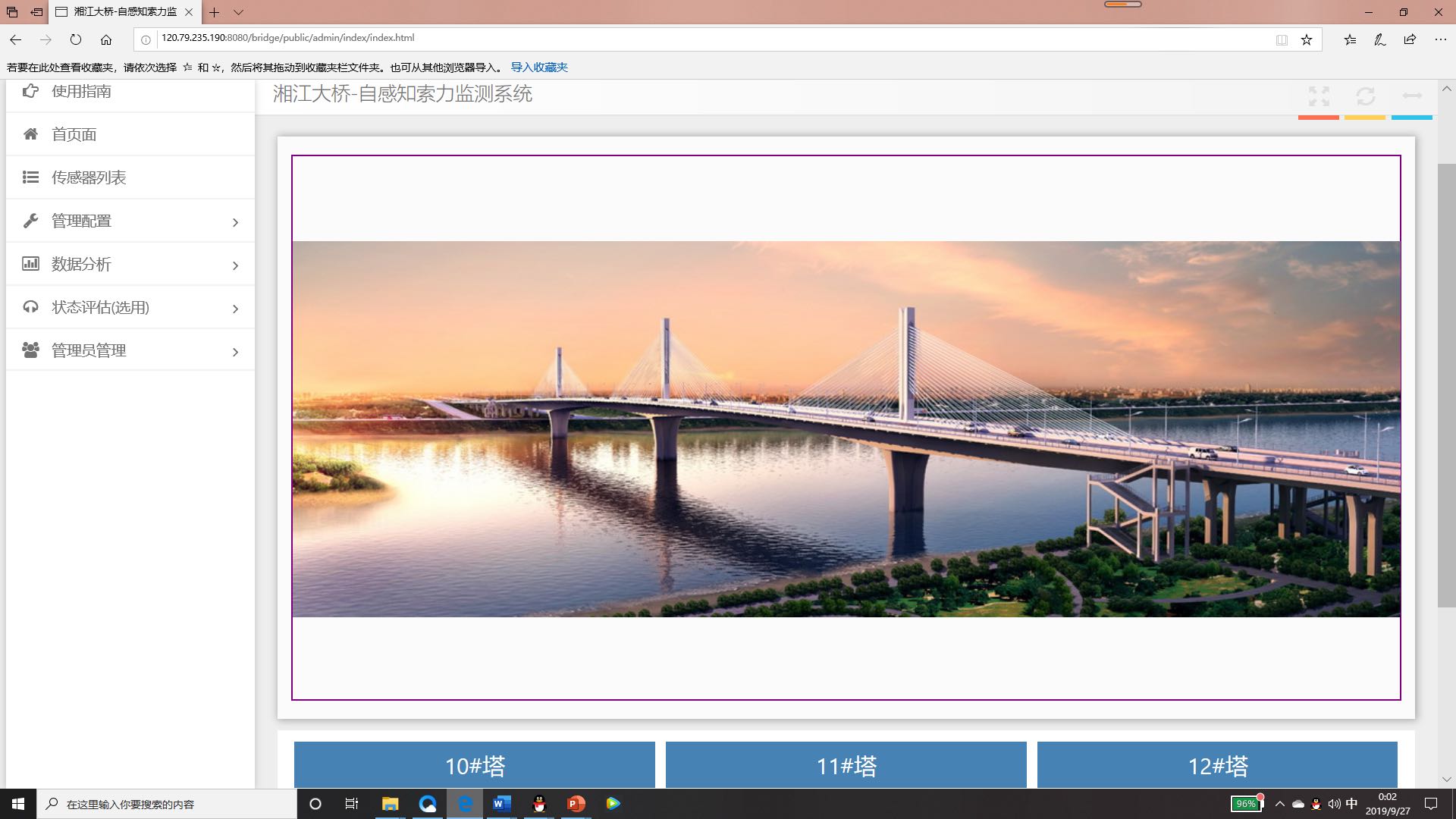Viewport: 1456px width, 819px height.
Task: Click the headset icon beside 状态评估
Action: 30,307
